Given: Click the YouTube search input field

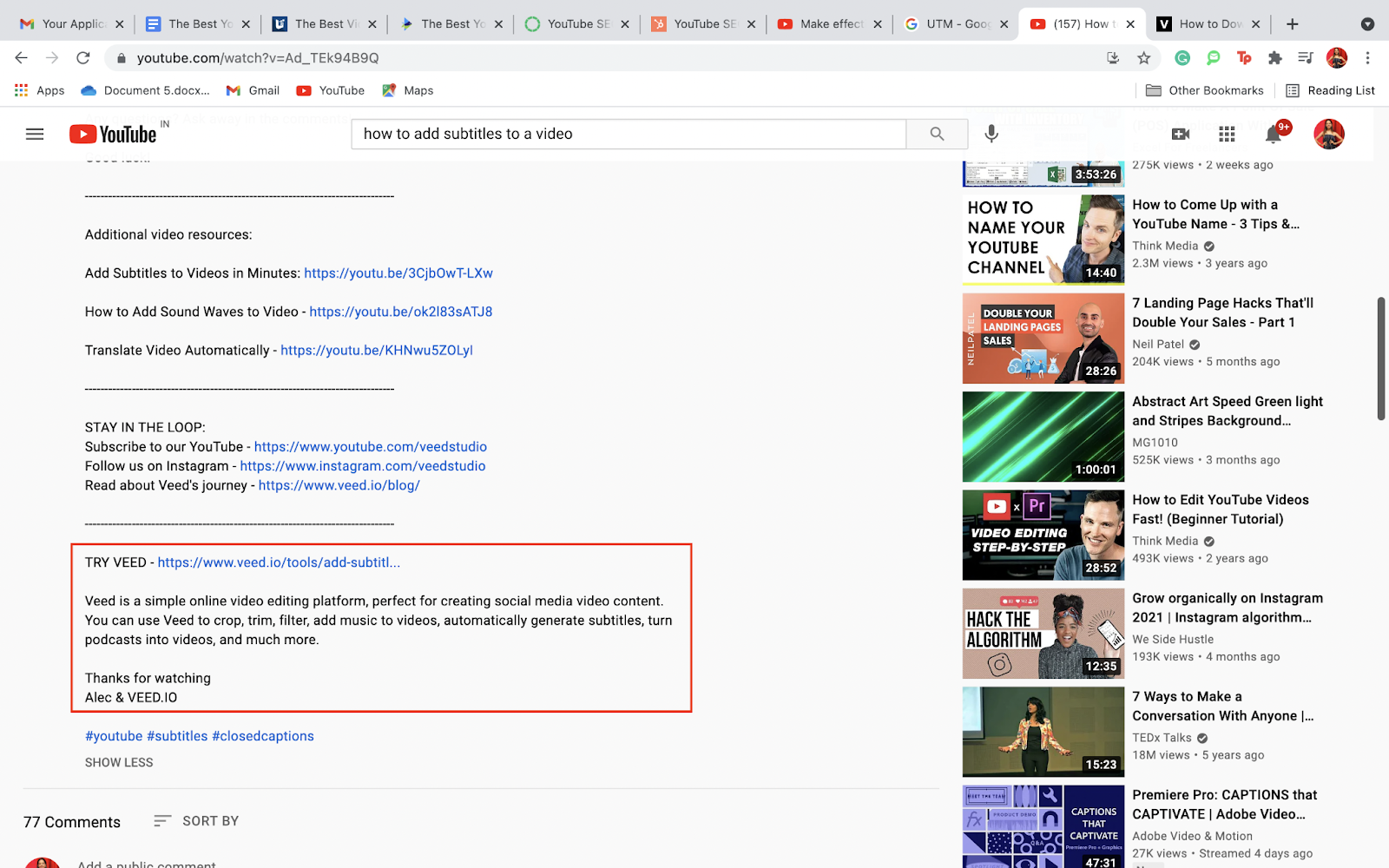Looking at the screenshot, I should (x=629, y=134).
